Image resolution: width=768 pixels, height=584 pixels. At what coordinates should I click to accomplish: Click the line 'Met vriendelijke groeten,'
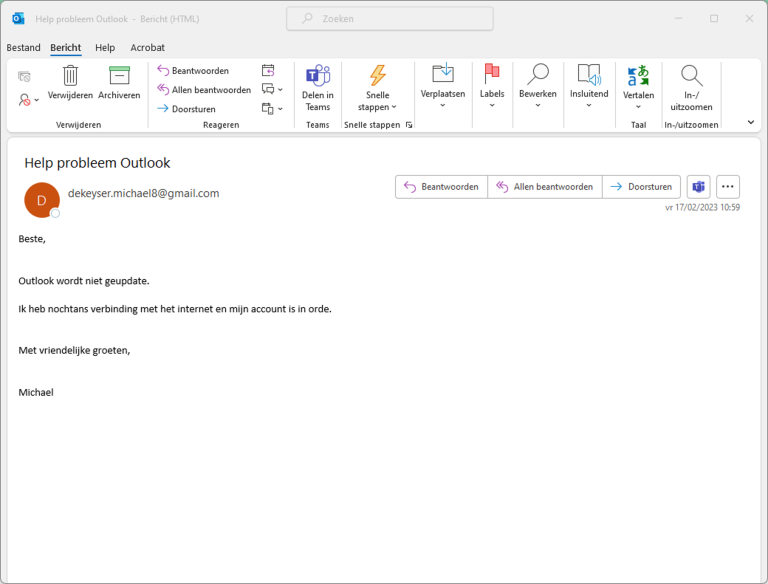coord(74,350)
